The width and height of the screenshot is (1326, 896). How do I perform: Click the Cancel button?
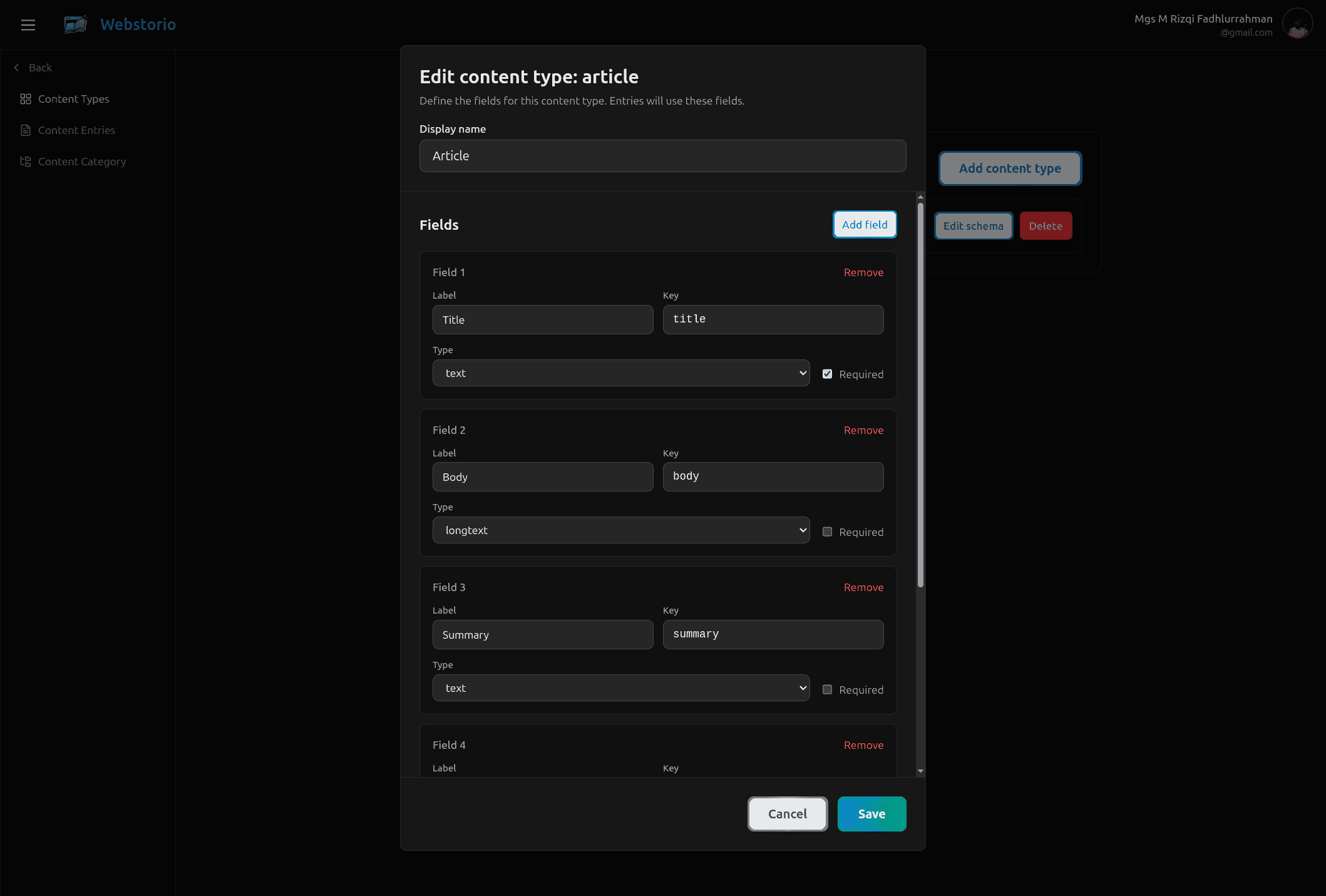[788, 814]
